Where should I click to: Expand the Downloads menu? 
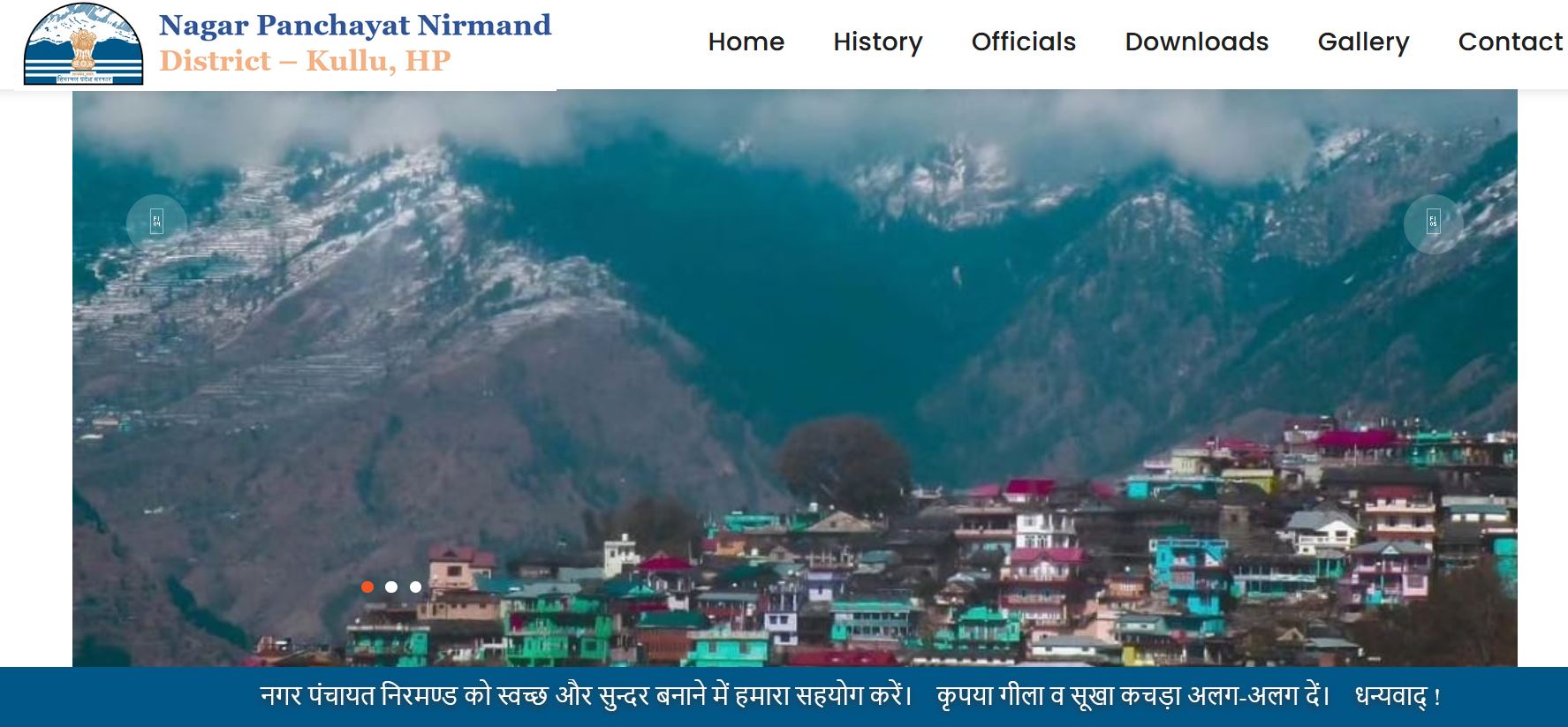(x=1197, y=42)
